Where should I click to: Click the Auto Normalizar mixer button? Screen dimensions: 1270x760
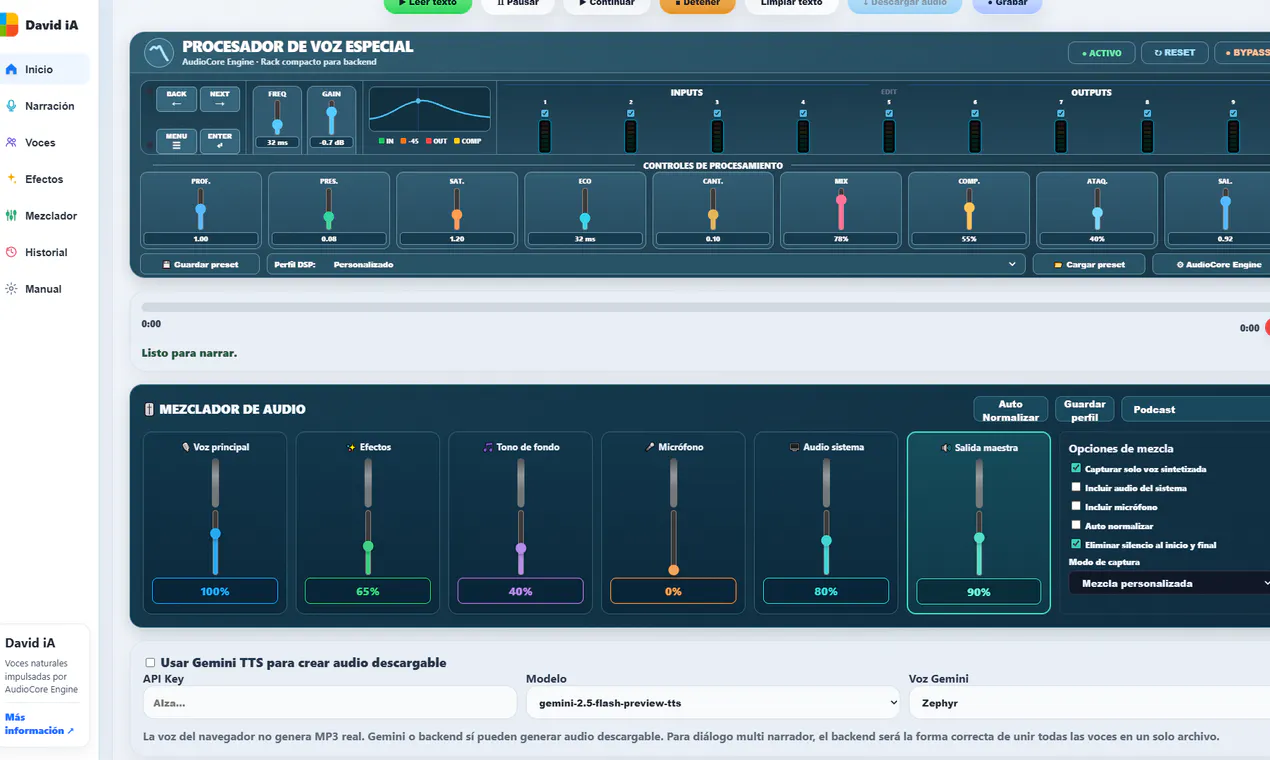1011,410
